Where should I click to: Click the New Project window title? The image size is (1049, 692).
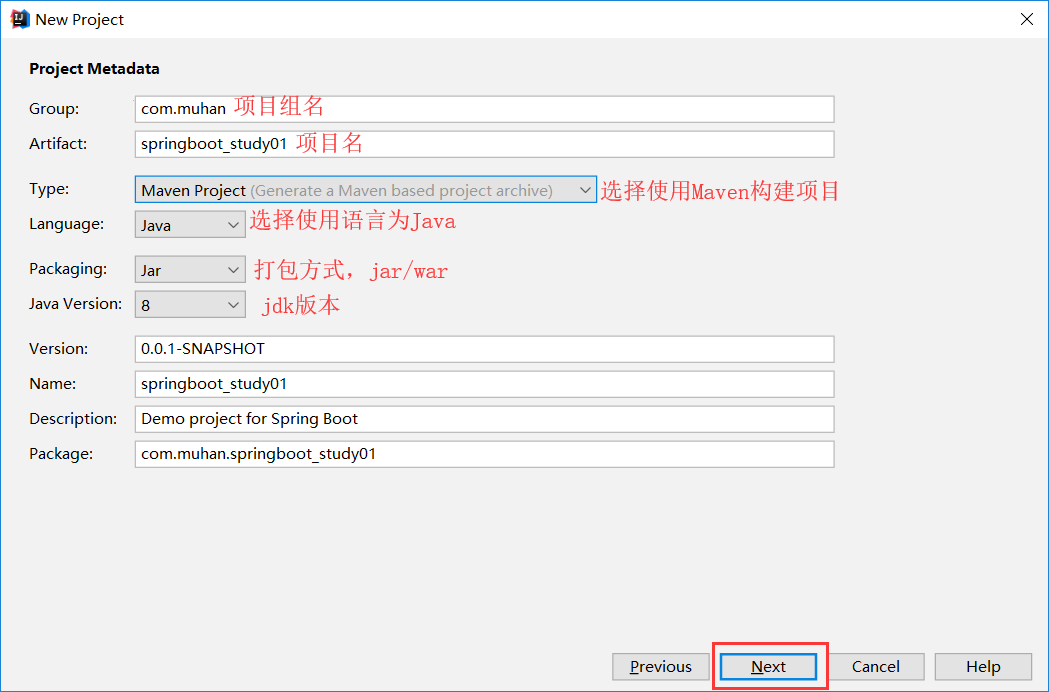(x=80, y=19)
